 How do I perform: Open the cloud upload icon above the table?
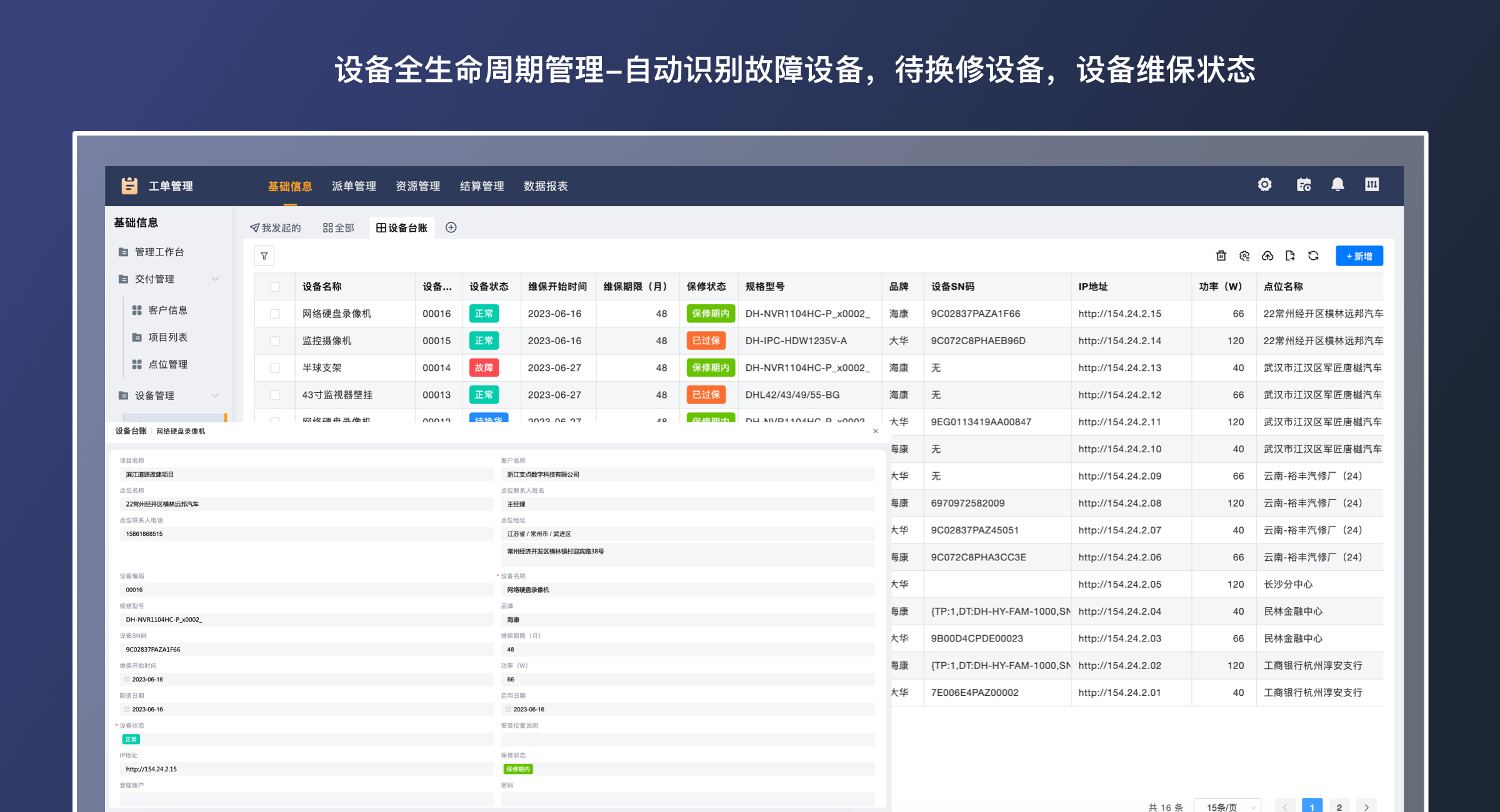(x=1267, y=255)
